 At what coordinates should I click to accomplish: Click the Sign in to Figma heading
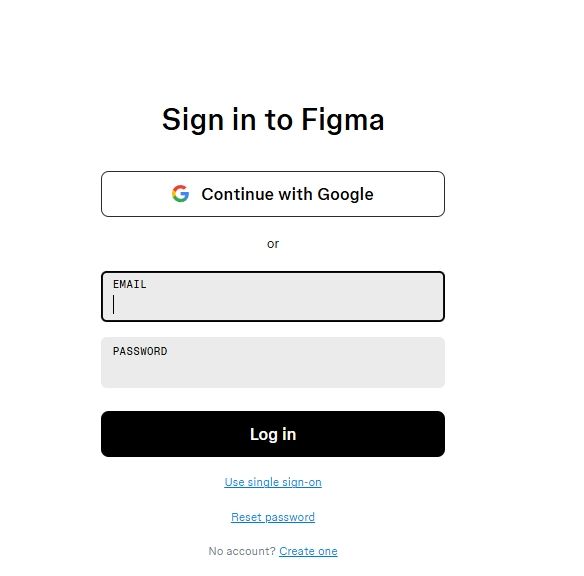click(x=273, y=120)
